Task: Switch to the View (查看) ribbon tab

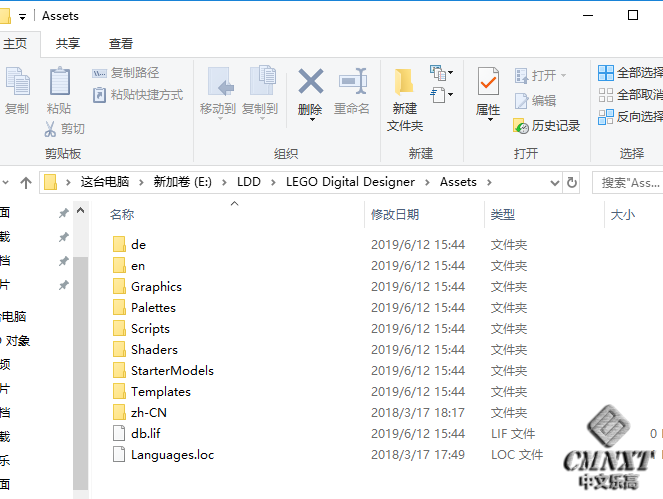Action: tap(121, 44)
